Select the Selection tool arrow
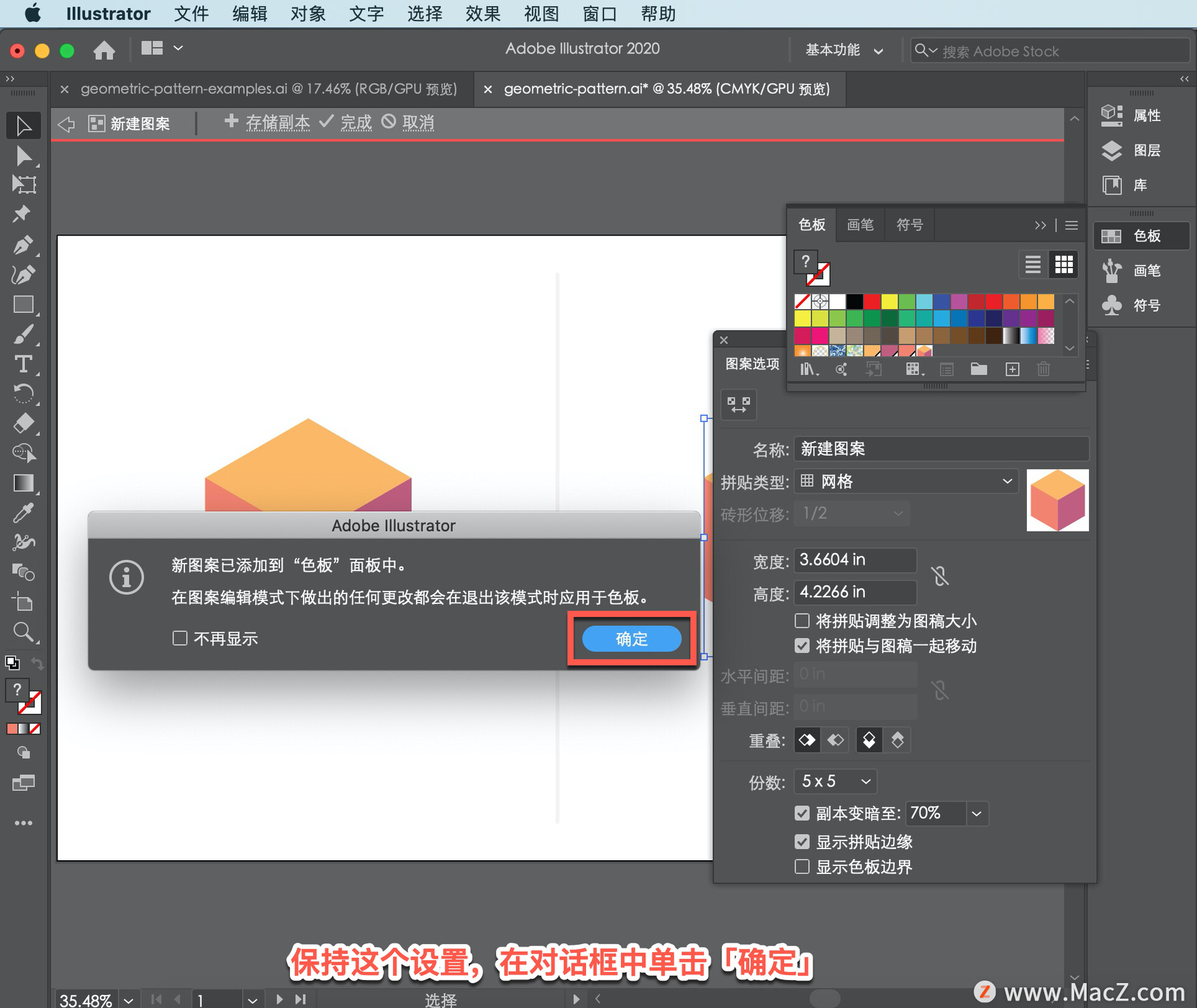Image resolution: width=1197 pixels, height=1008 pixels. tap(24, 126)
